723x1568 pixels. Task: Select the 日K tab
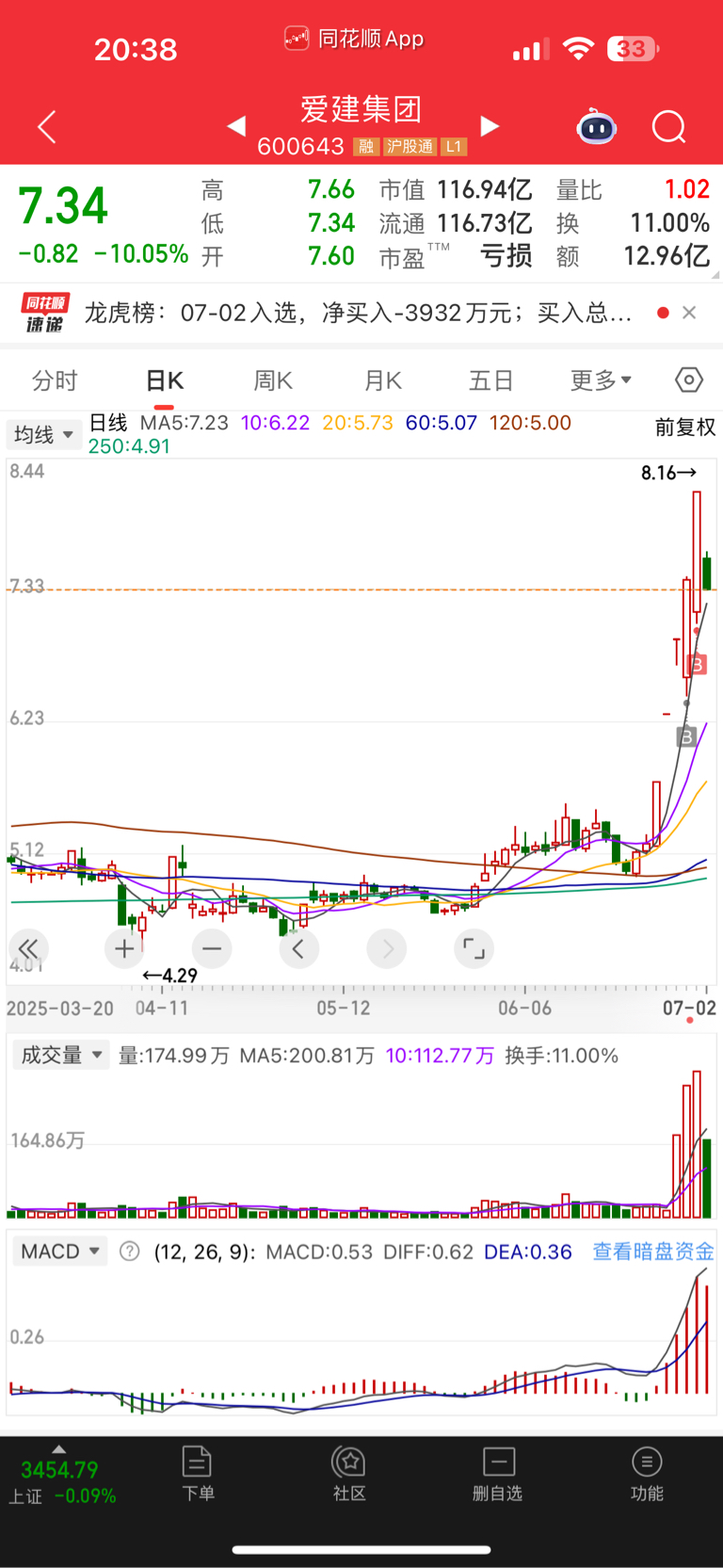click(x=164, y=380)
